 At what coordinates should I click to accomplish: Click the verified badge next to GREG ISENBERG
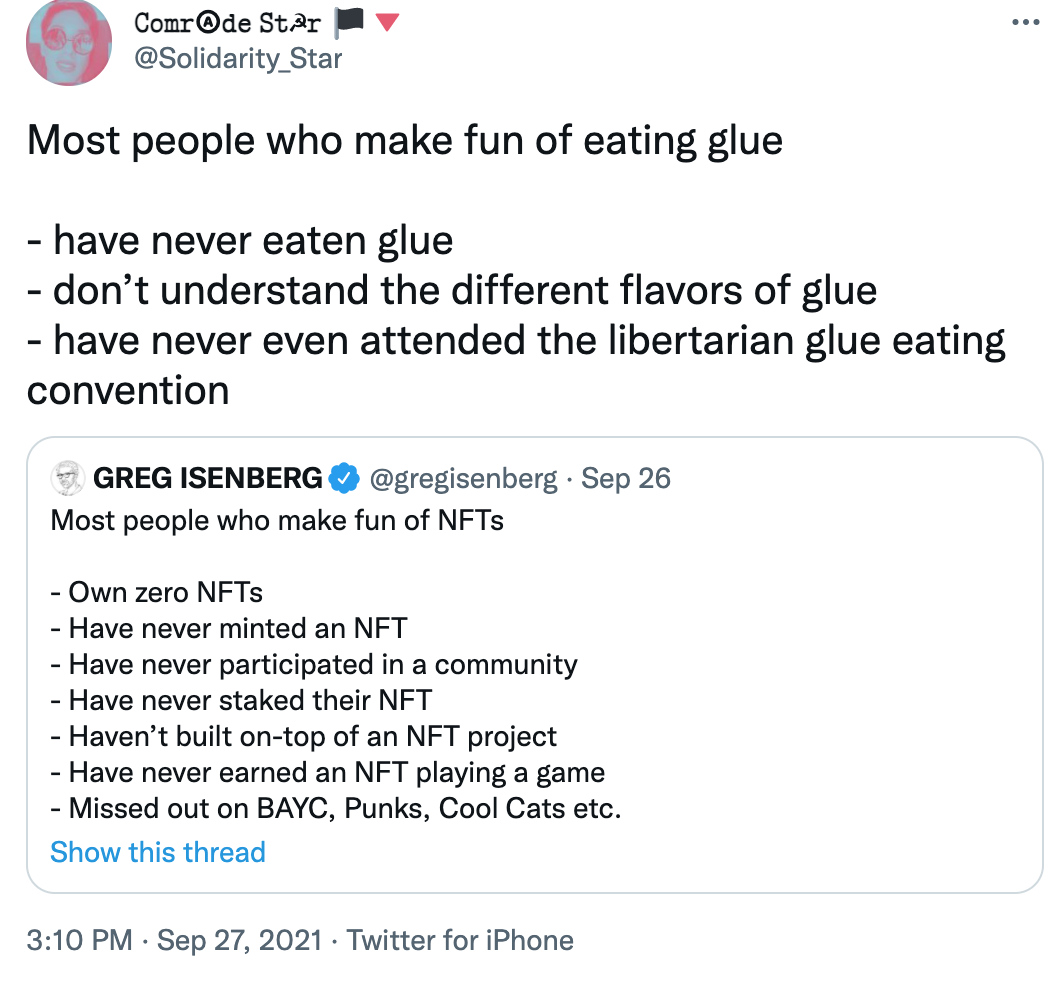[344, 478]
